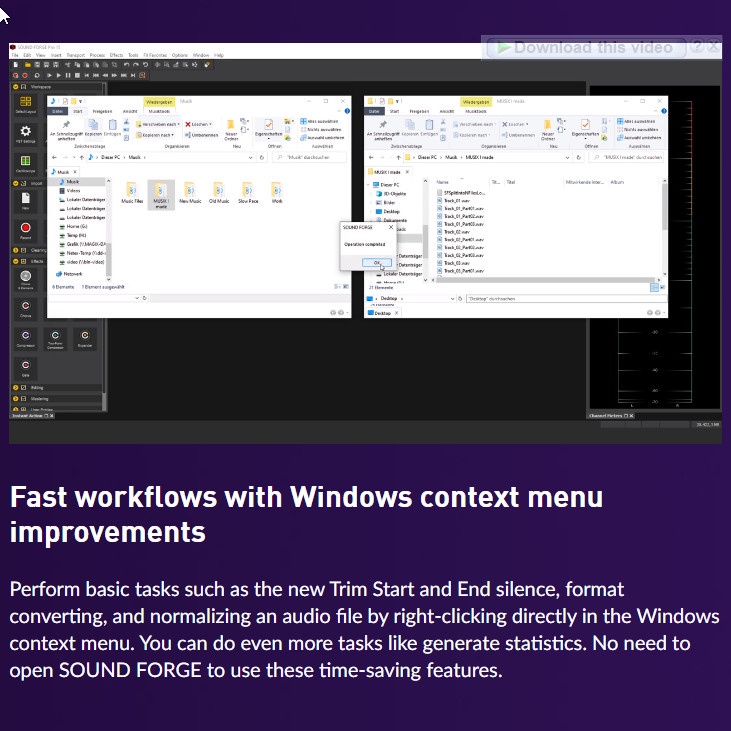Click Eigenschaften icon in Musik window
This screenshot has height=731, width=731.
pos(268,128)
